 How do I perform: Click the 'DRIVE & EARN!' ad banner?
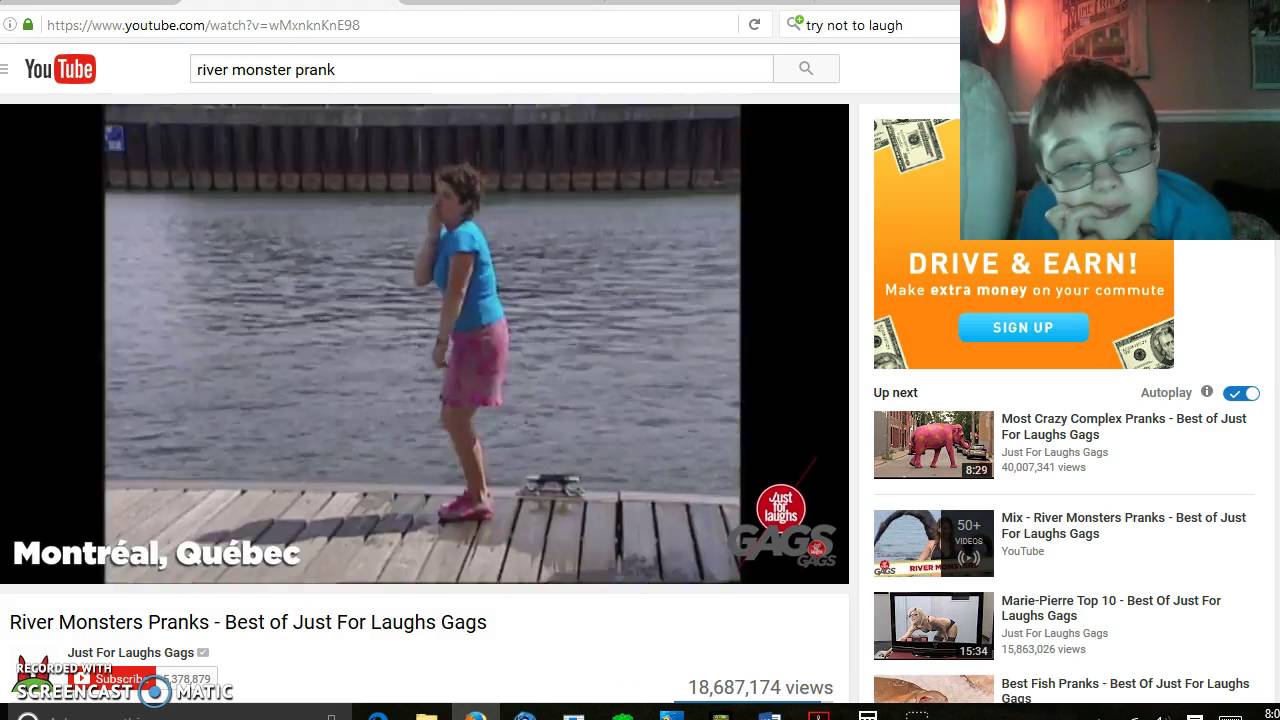[1023, 265]
